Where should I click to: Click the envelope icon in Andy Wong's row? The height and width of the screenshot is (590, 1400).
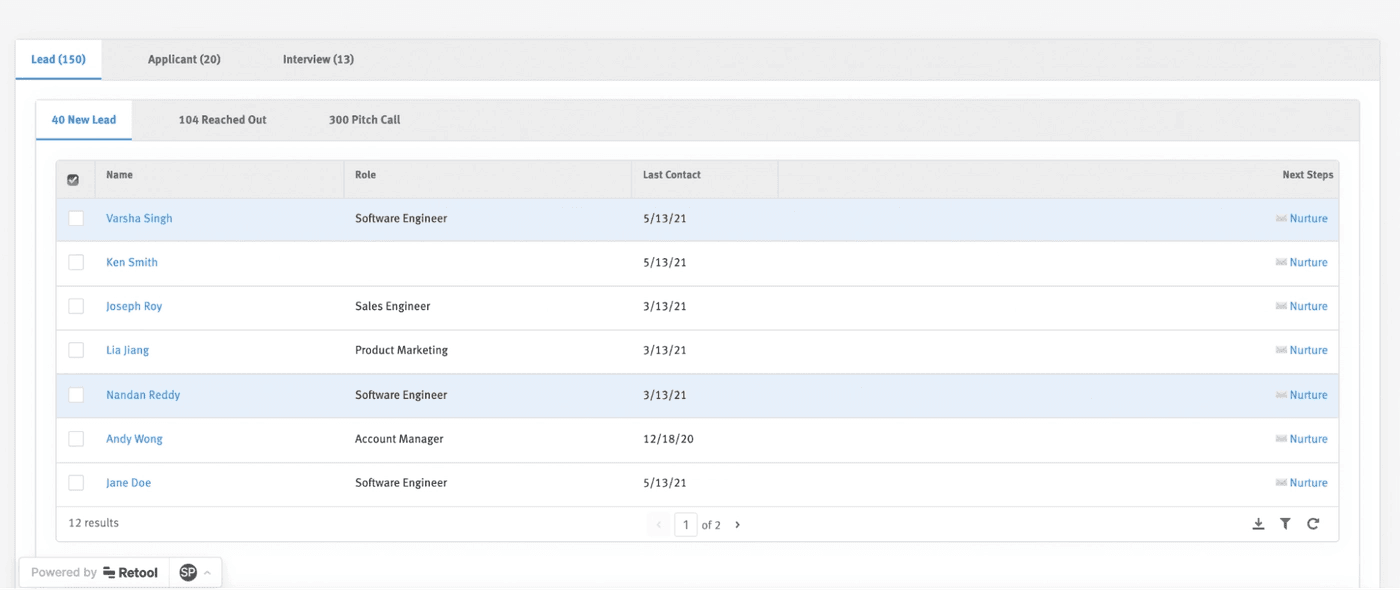point(1281,439)
